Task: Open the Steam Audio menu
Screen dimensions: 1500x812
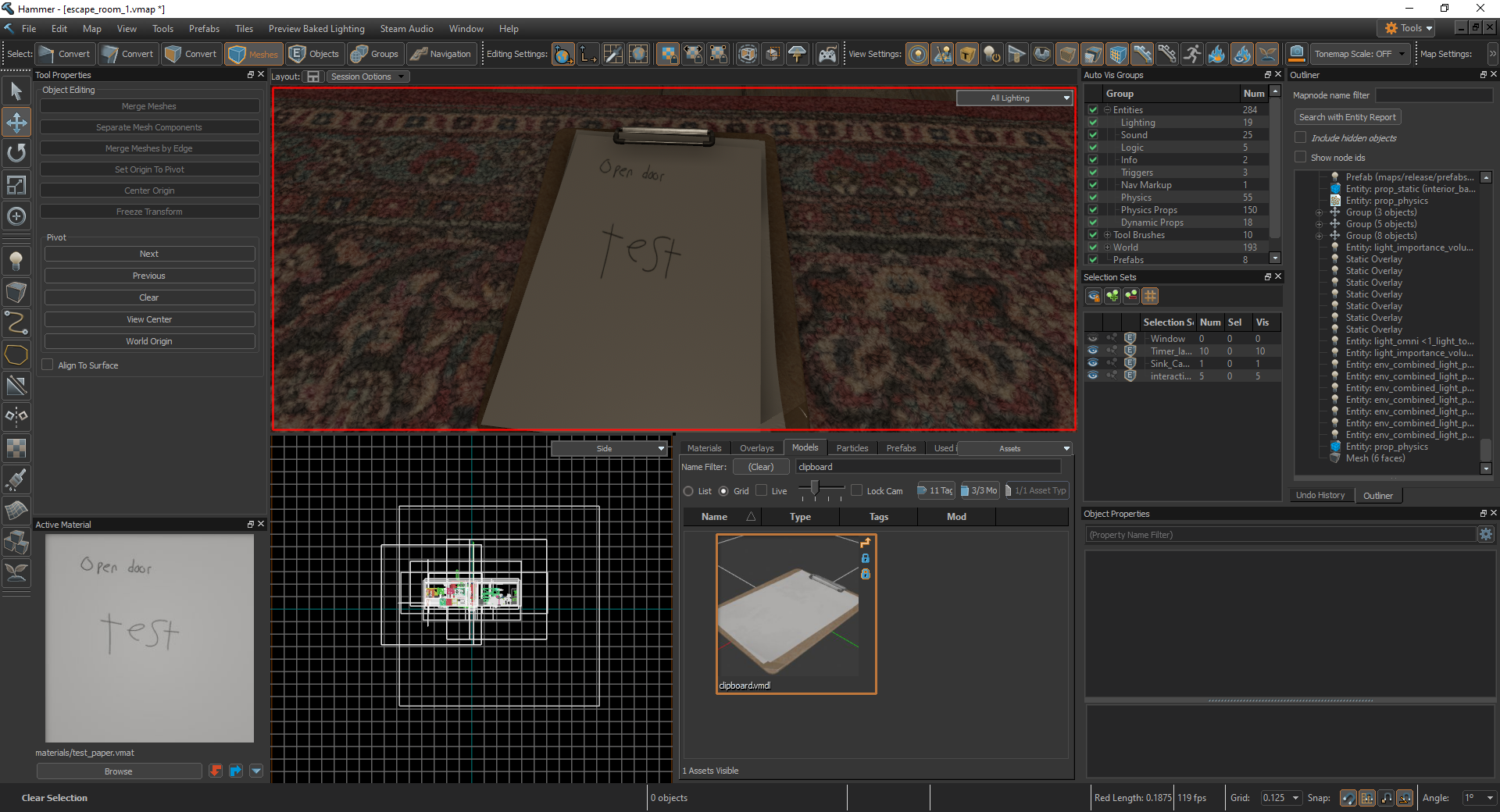Action: 406,29
